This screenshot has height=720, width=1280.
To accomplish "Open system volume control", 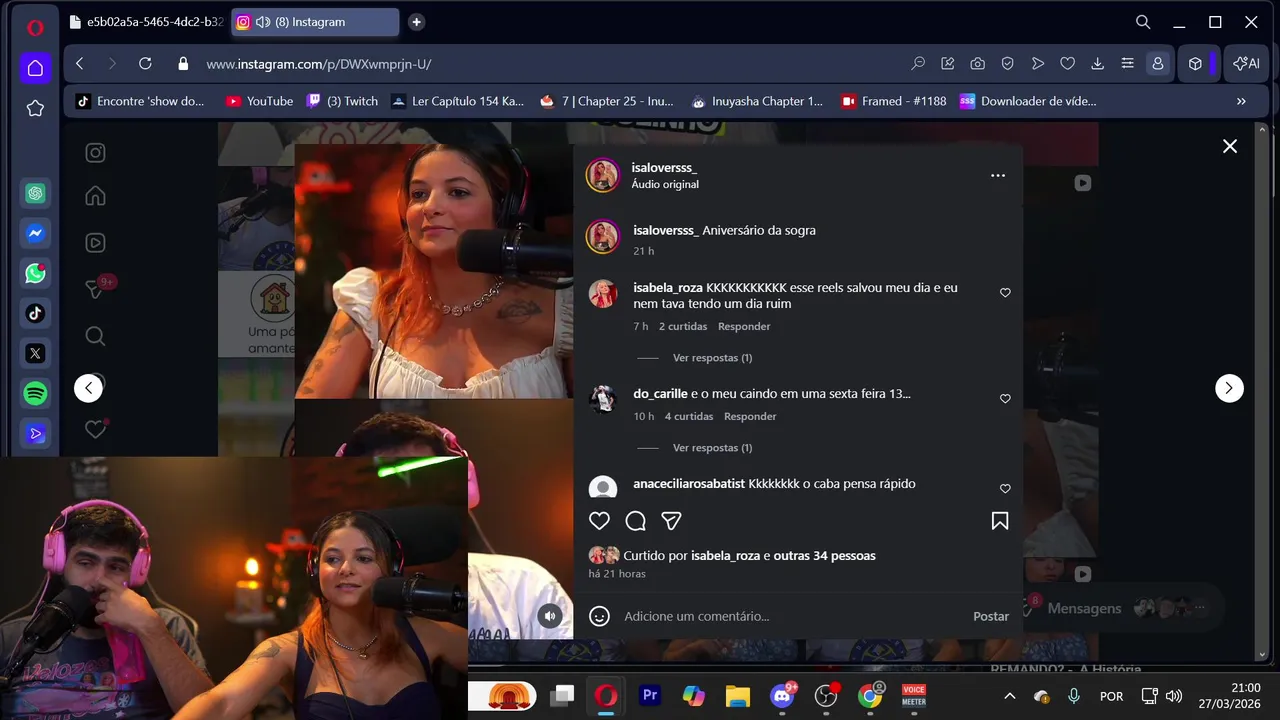I will 1174,696.
